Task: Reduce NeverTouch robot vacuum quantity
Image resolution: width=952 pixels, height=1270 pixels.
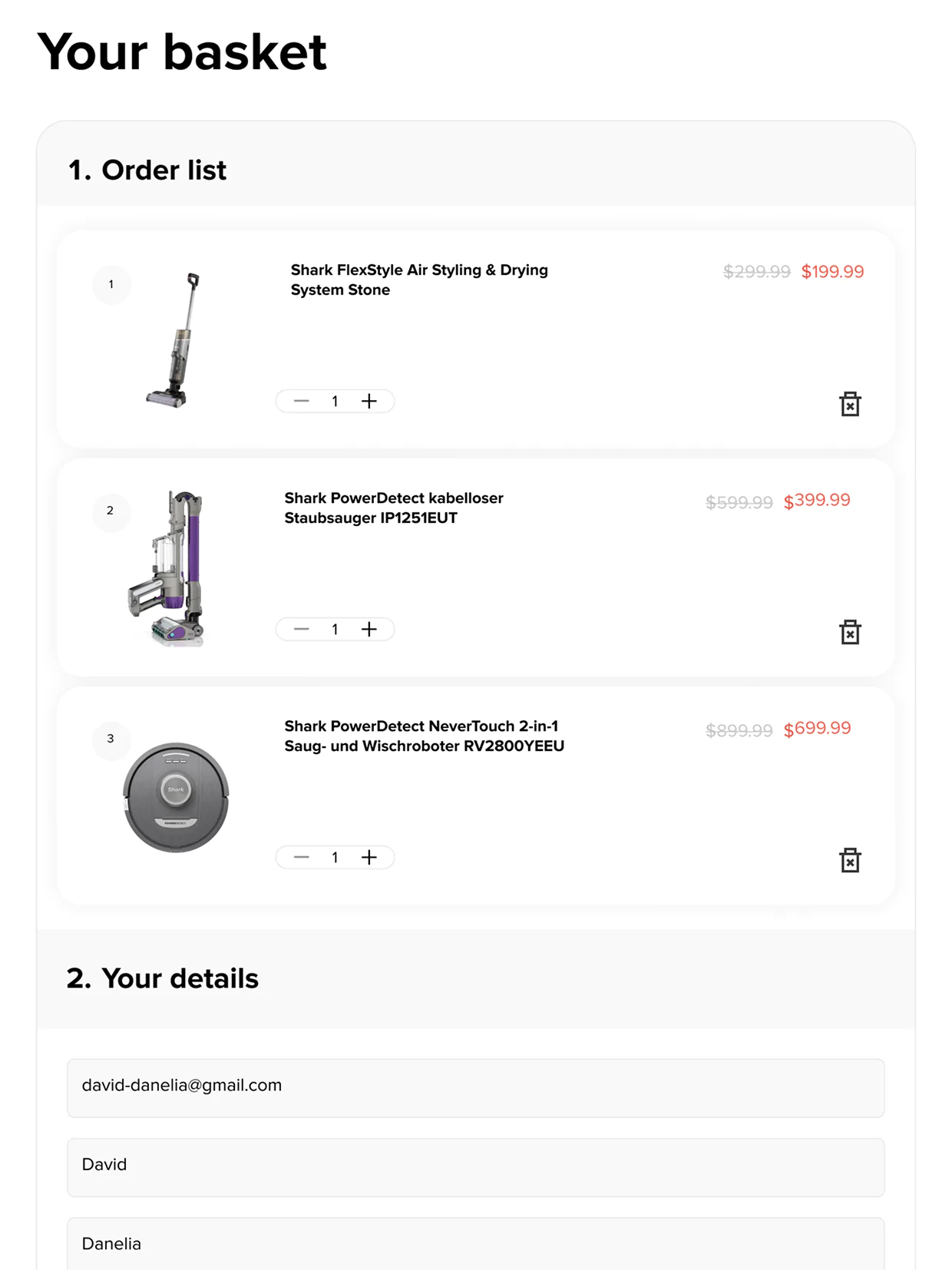Action: (x=301, y=857)
